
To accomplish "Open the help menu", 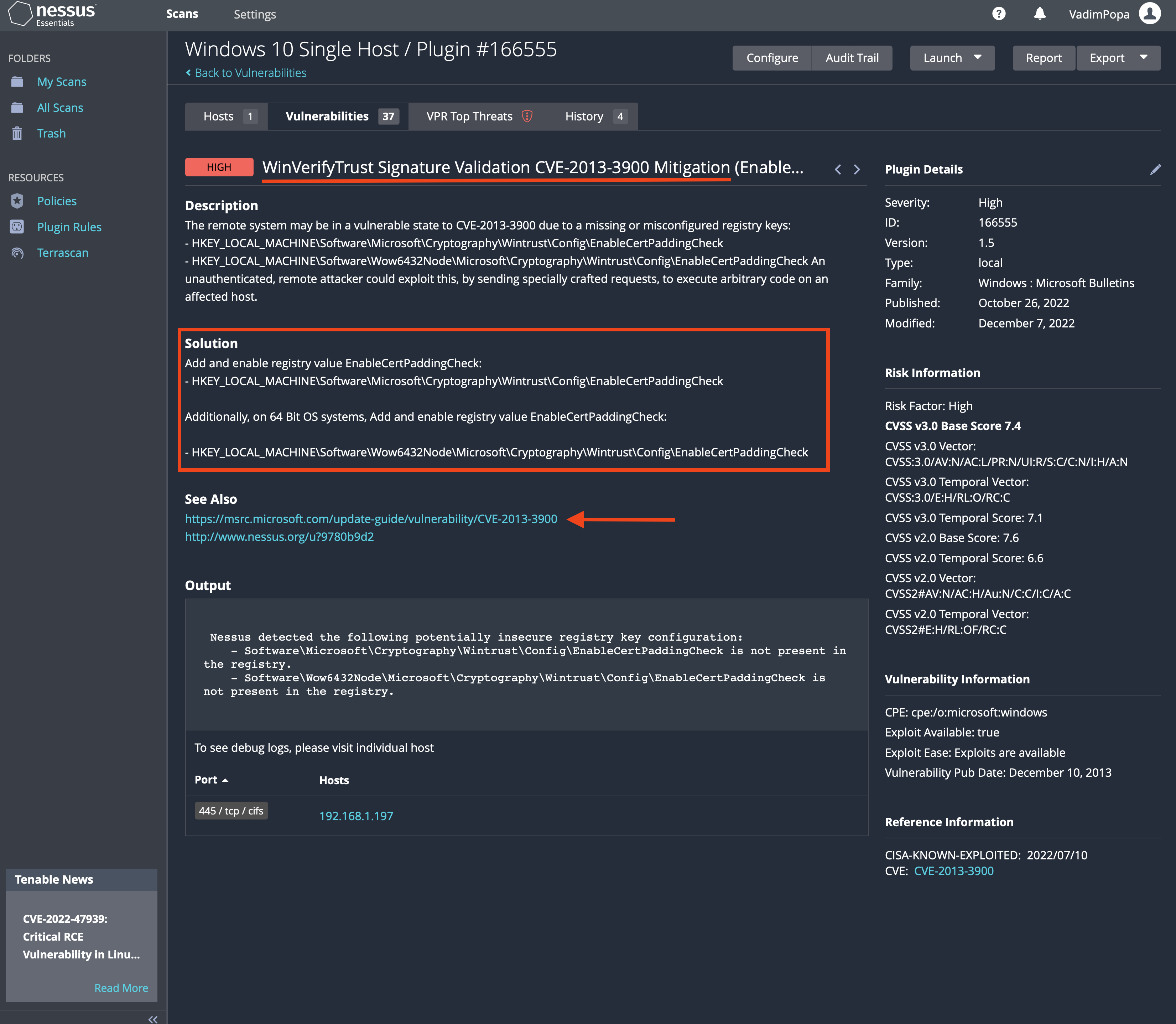I will (x=998, y=13).
